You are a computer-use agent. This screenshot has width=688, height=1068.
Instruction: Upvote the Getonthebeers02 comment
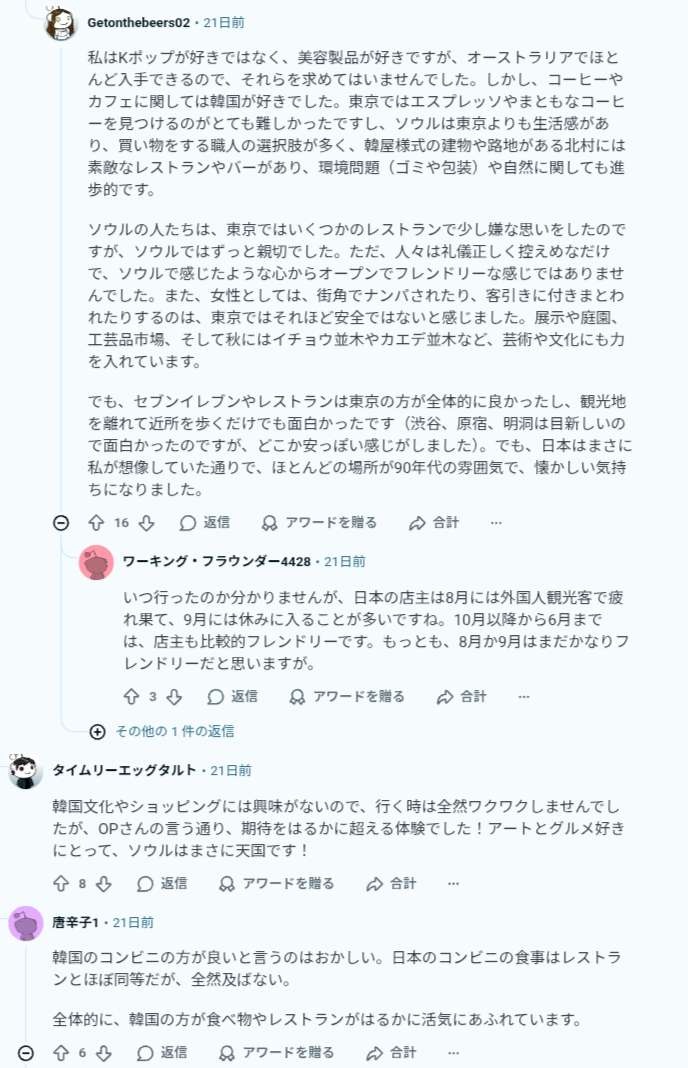click(97, 523)
